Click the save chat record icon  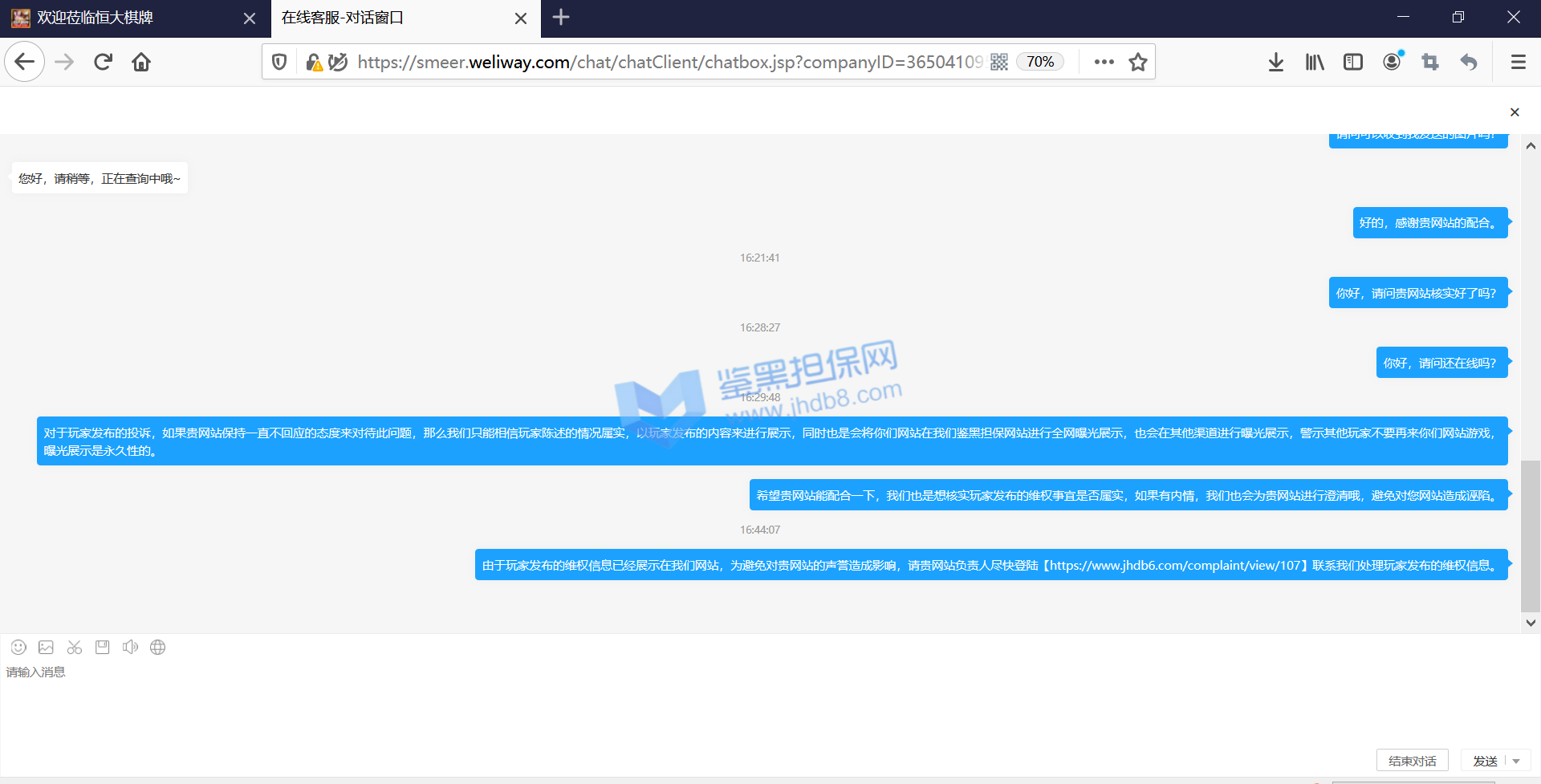[x=102, y=647]
